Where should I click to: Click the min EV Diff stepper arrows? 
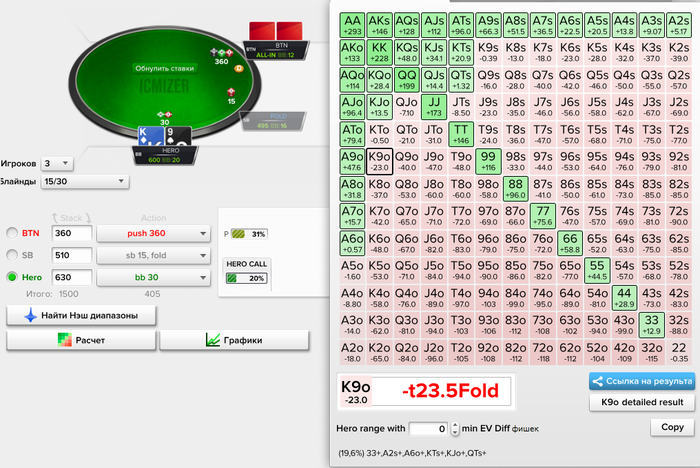pos(455,429)
